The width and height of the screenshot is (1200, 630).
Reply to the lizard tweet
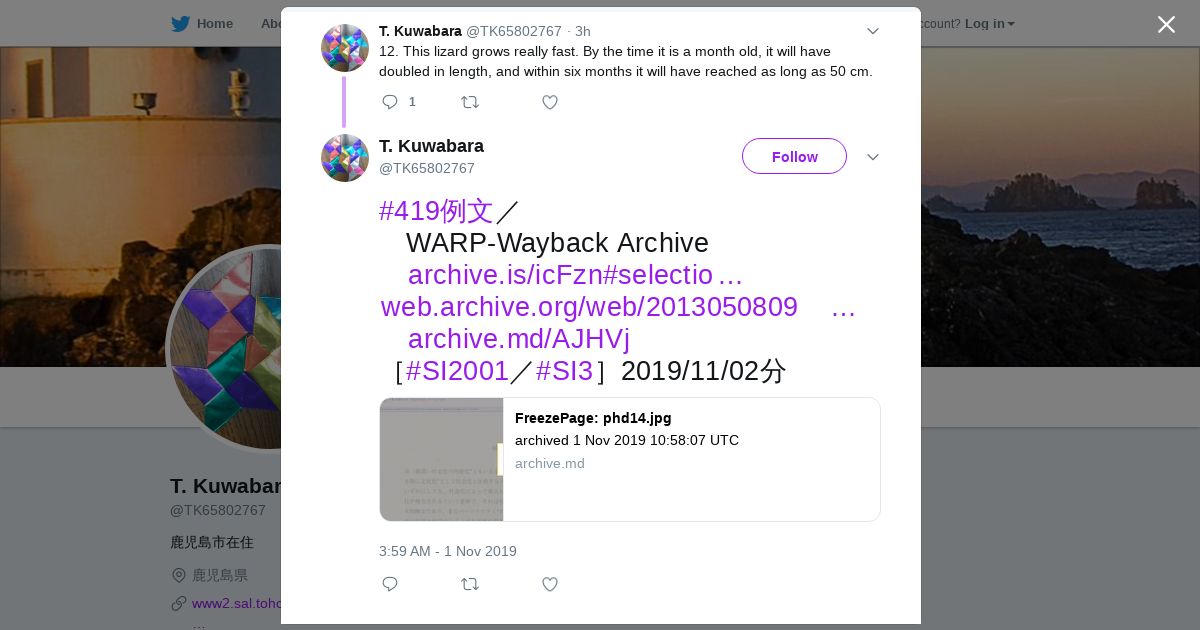(x=390, y=102)
